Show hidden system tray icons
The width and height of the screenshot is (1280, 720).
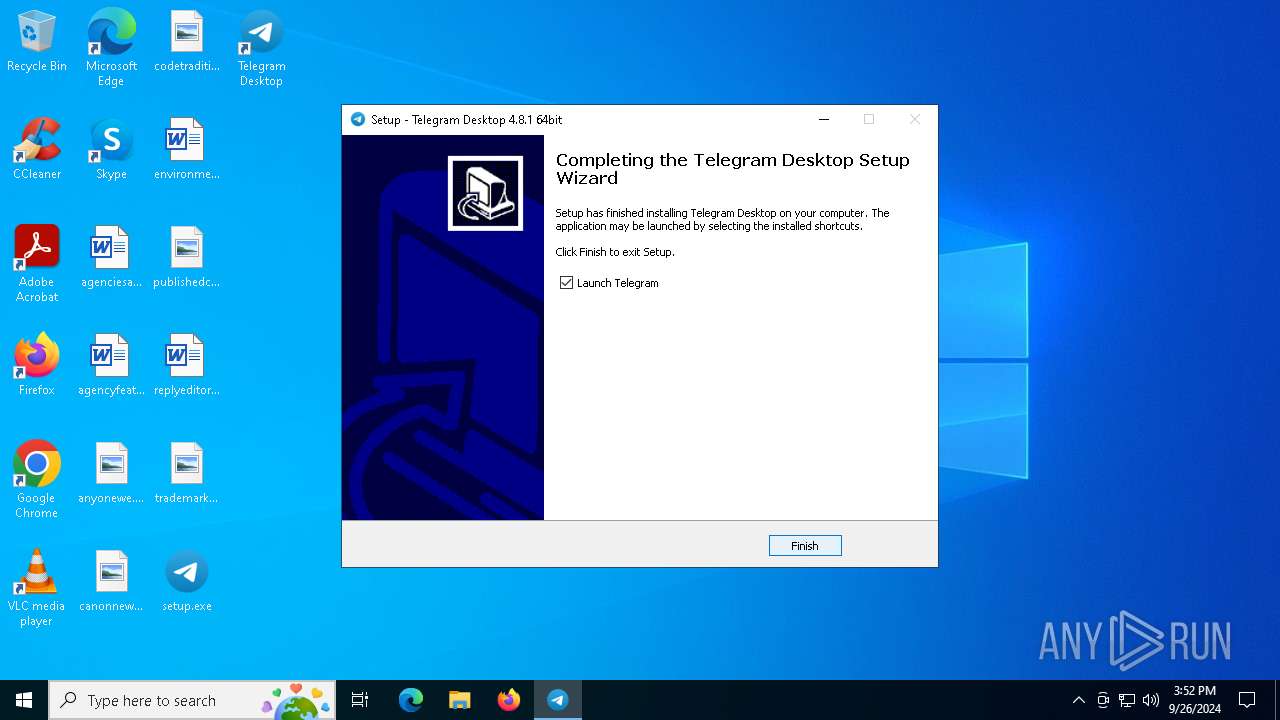click(x=1078, y=700)
